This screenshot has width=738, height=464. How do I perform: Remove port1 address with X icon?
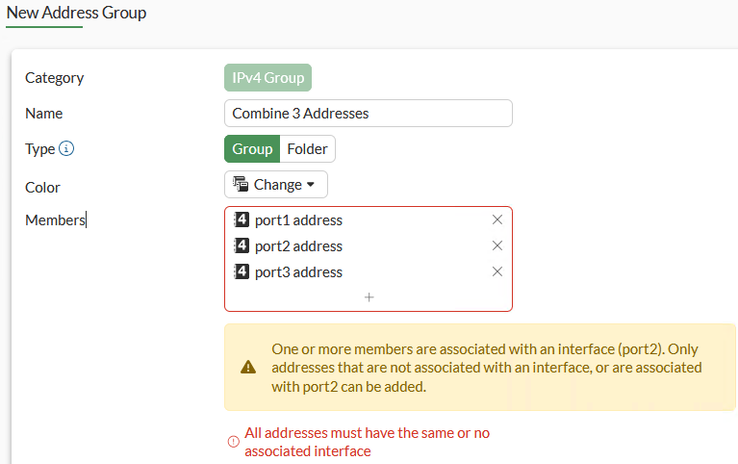click(497, 220)
